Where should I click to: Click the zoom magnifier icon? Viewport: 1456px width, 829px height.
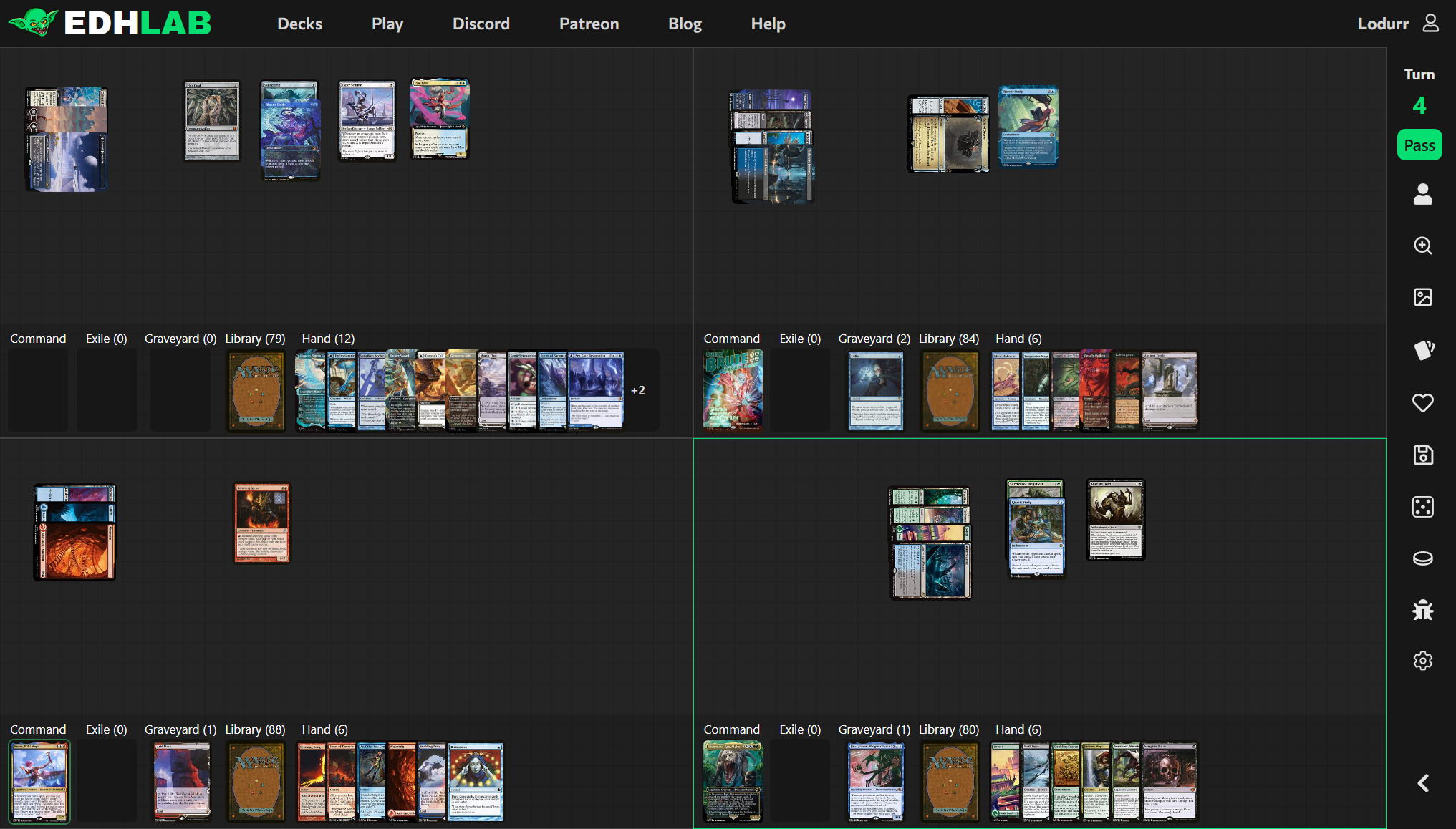pyautogui.click(x=1422, y=246)
